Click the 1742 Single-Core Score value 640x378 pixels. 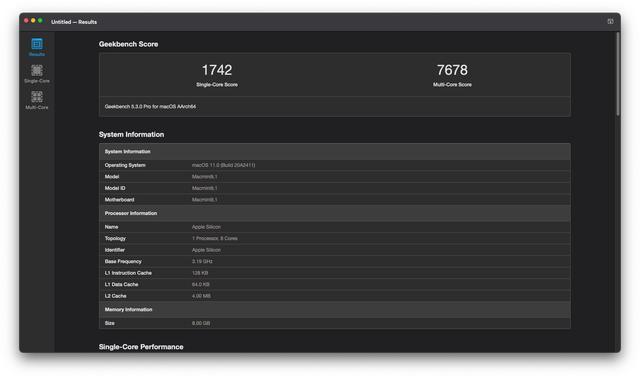coord(217,70)
